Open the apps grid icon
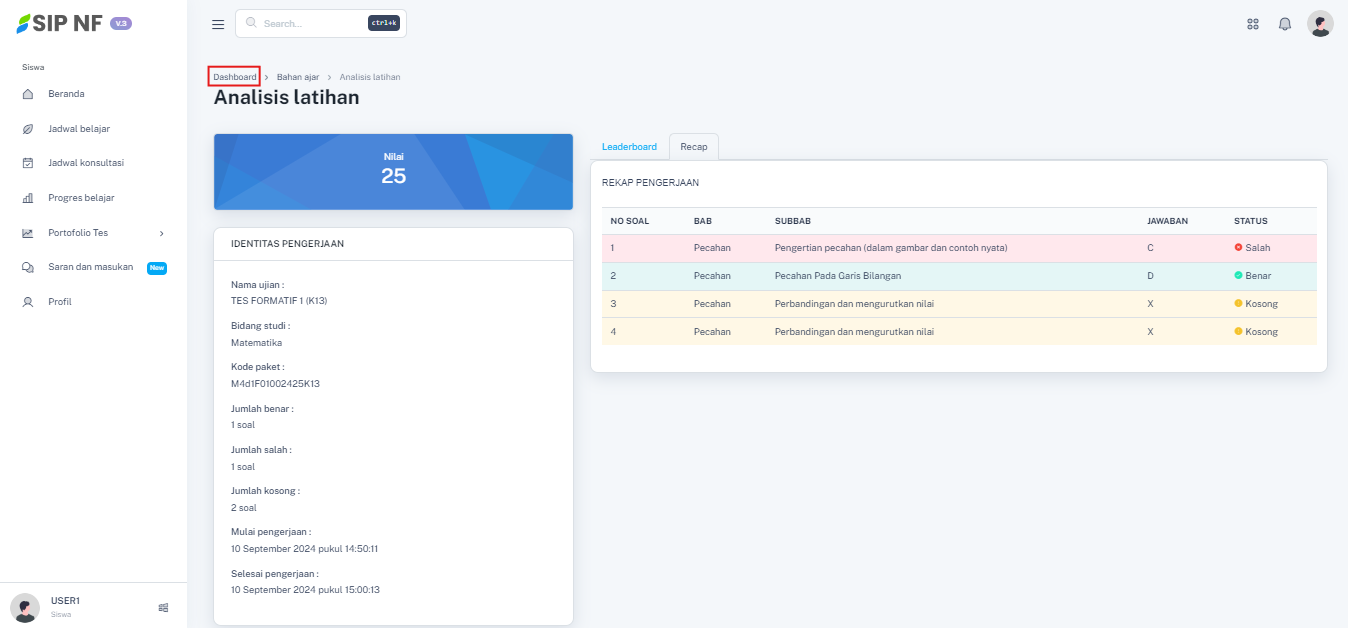 pos(1252,24)
